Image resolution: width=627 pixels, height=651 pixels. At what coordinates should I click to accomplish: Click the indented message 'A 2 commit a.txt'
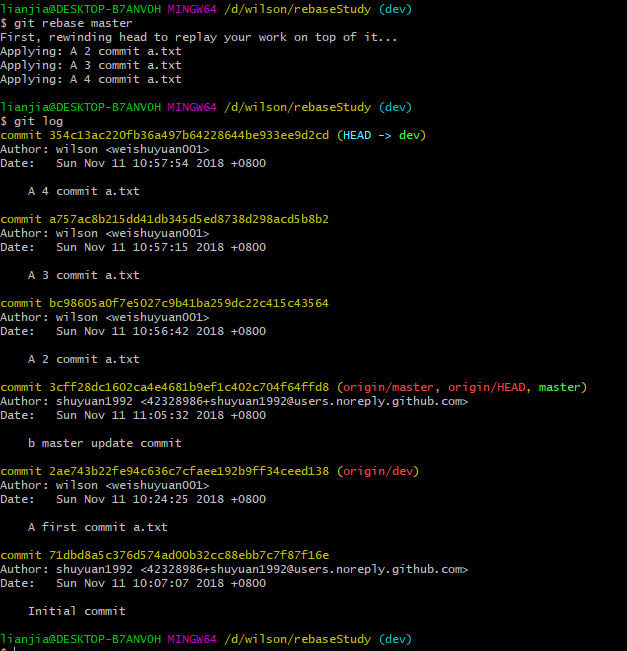(x=84, y=359)
